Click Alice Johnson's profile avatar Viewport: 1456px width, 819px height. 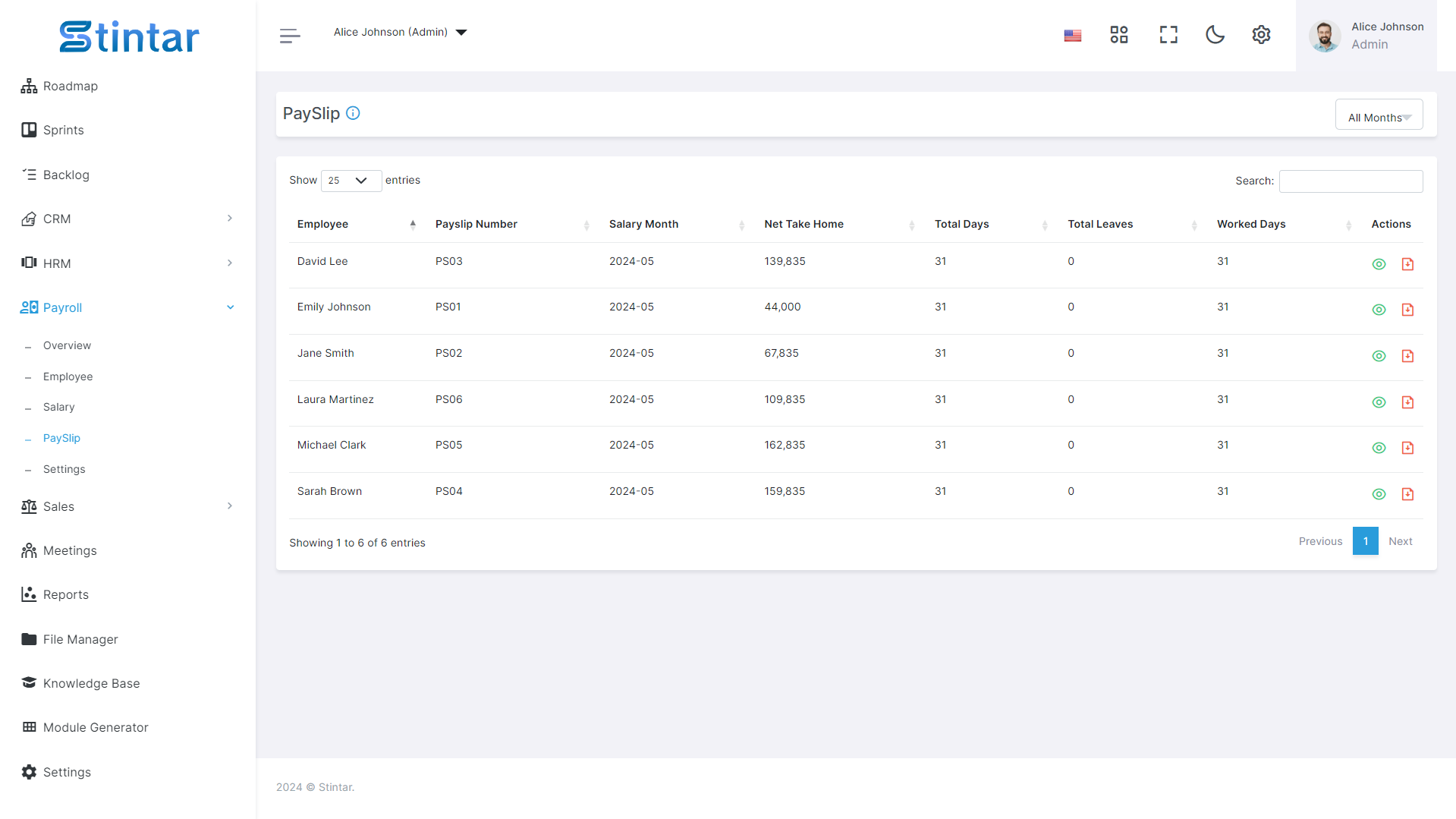1325,36
